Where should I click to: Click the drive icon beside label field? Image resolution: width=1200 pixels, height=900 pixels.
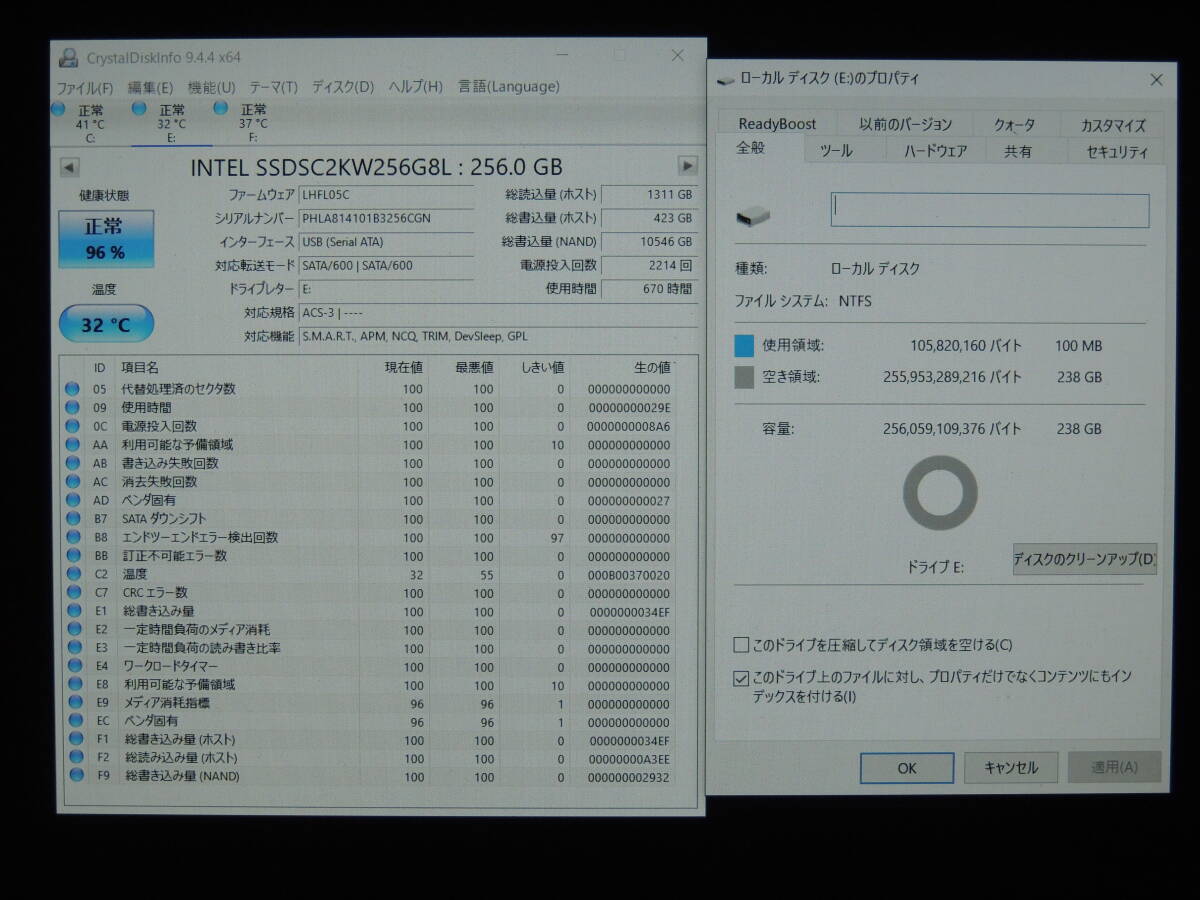[x=753, y=214]
